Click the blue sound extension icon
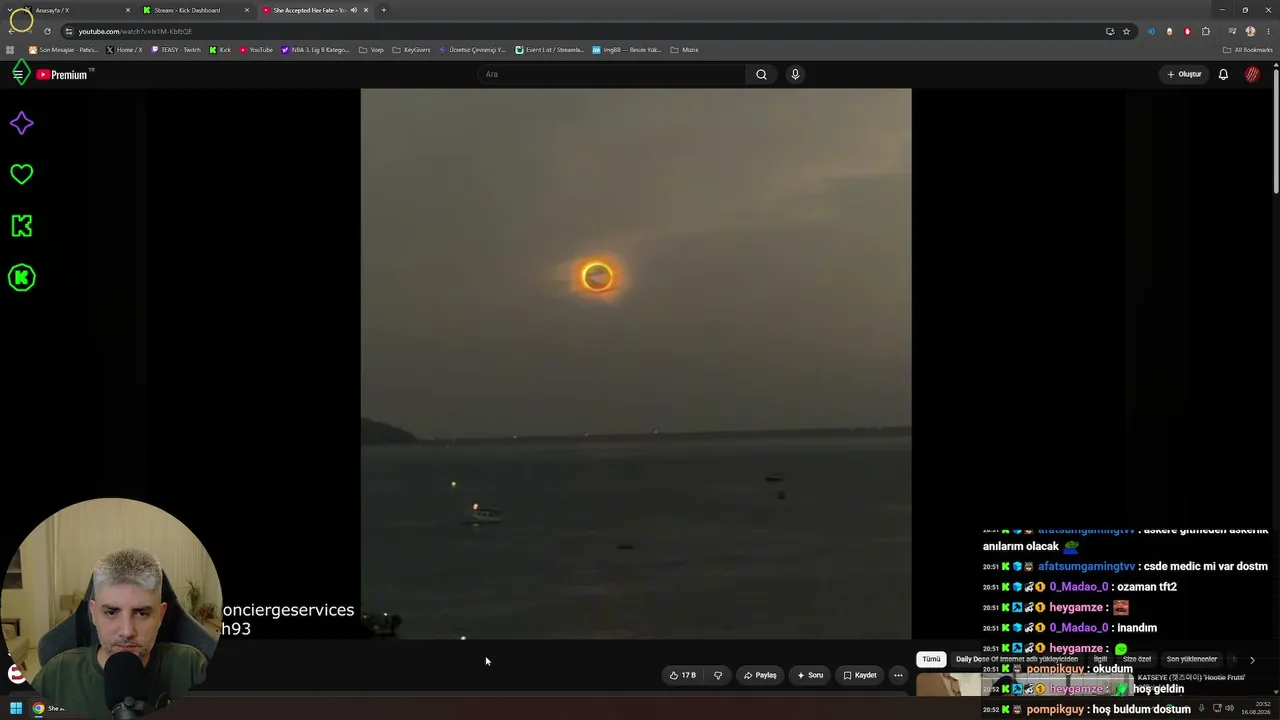1280x720 pixels. (1151, 31)
